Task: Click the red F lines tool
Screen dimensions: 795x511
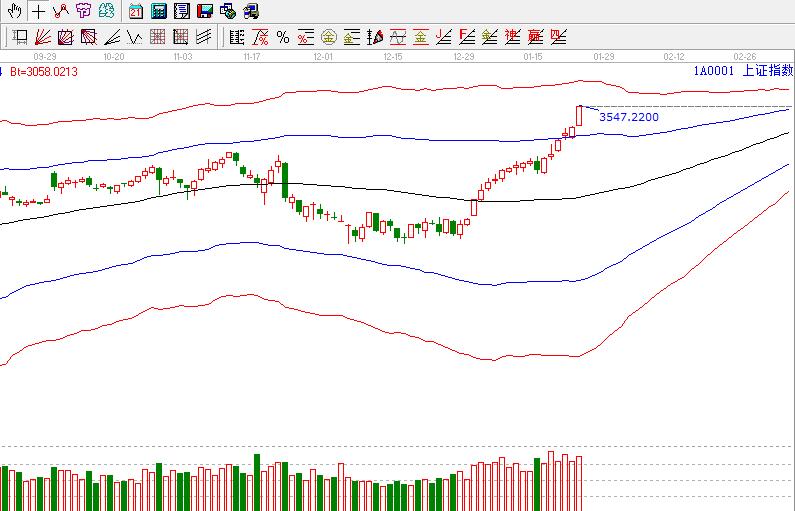Action: [x=466, y=38]
